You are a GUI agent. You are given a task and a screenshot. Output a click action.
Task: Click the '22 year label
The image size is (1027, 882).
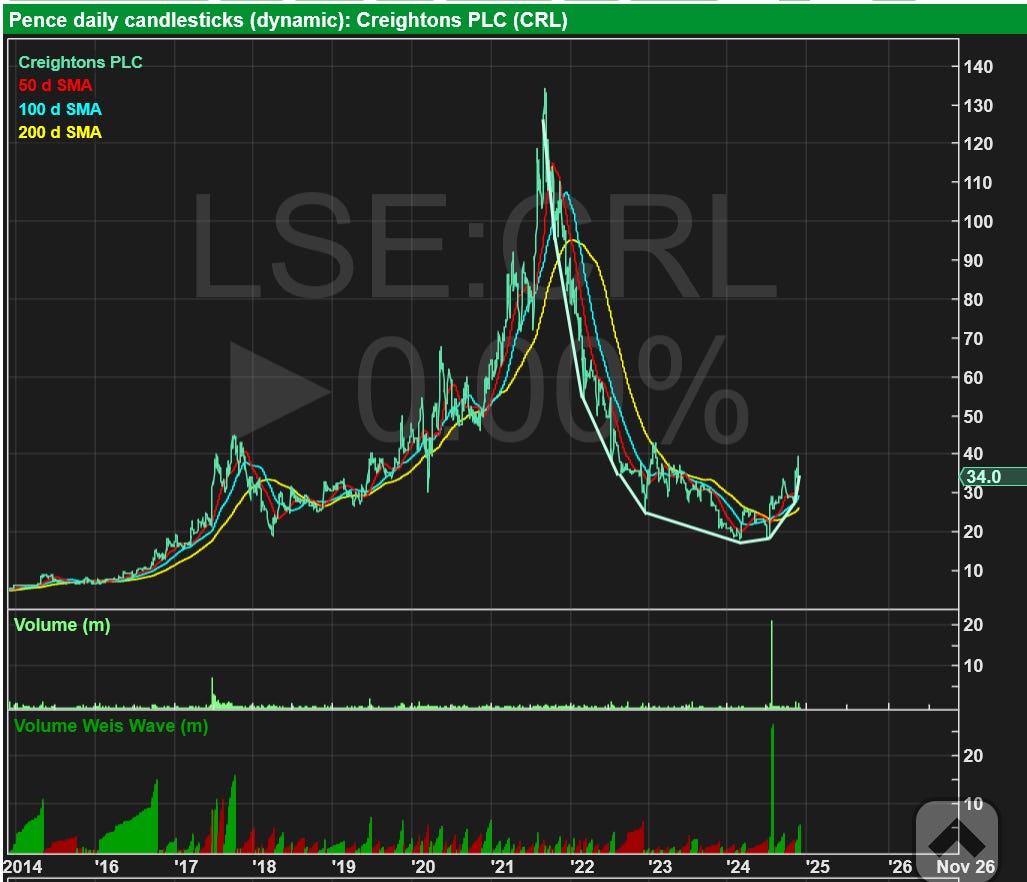coord(582,866)
